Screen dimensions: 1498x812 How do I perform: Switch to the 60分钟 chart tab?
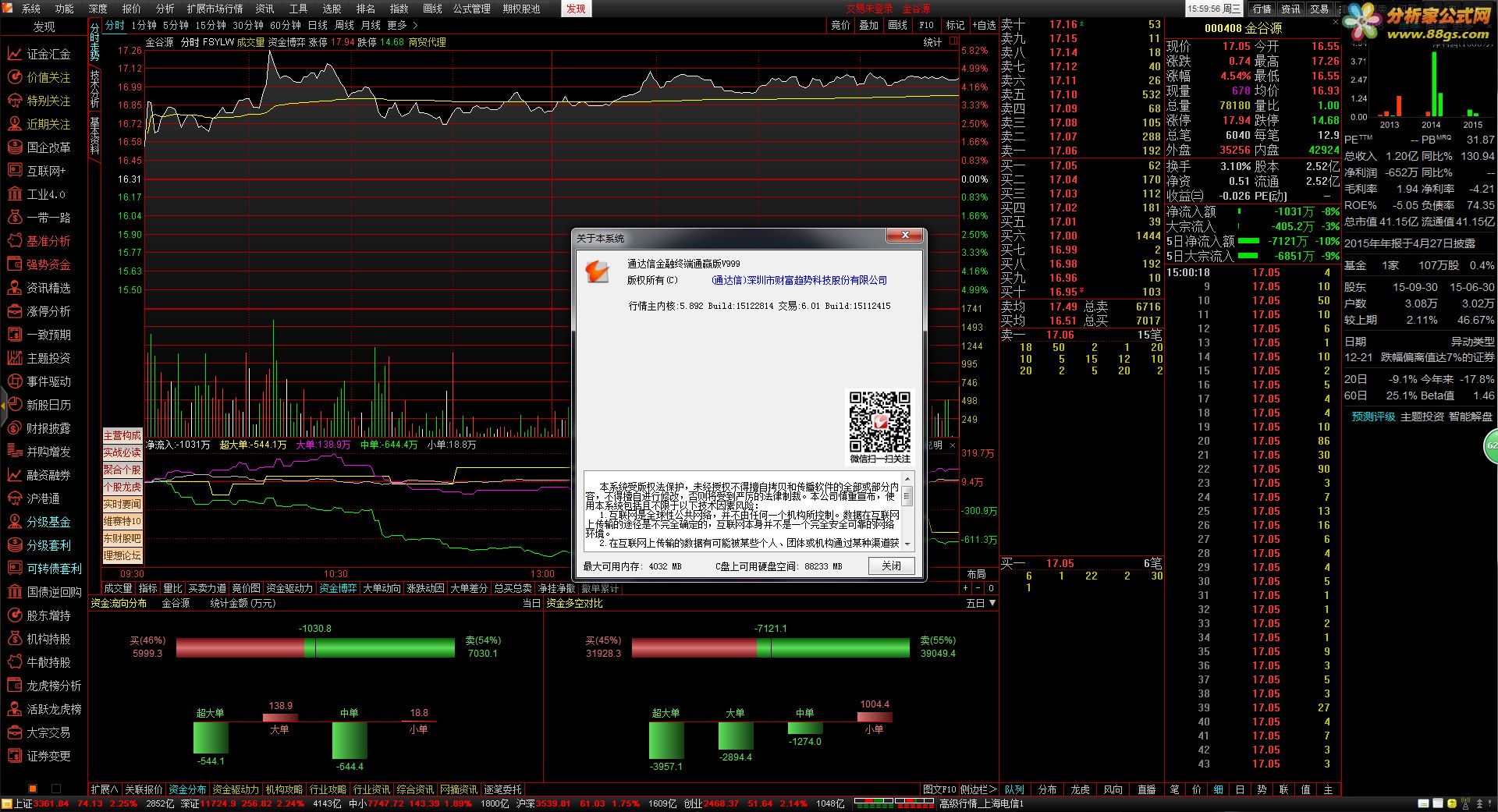pyautogui.click(x=286, y=25)
